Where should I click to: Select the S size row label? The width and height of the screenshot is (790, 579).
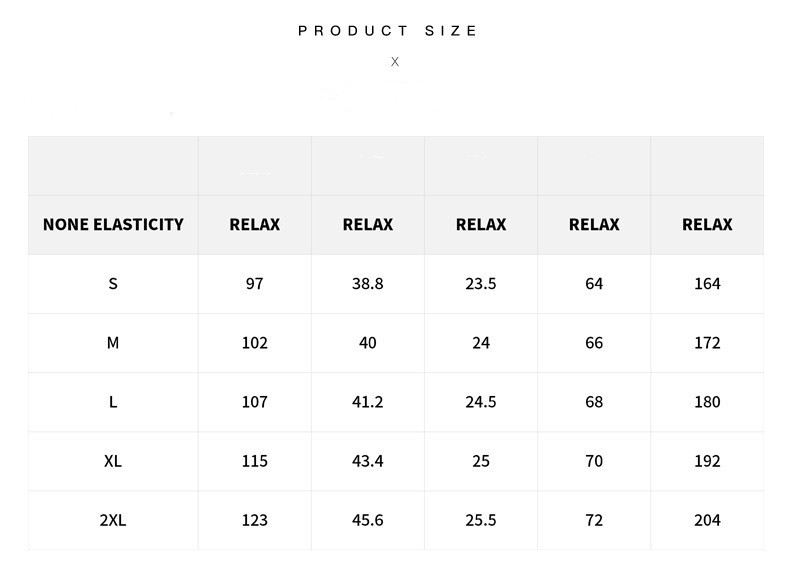(113, 284)
